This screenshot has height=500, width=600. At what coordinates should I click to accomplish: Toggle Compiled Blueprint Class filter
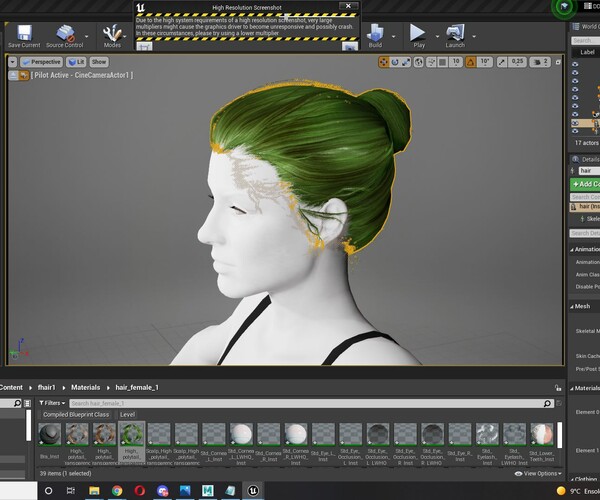pos(76,414)
